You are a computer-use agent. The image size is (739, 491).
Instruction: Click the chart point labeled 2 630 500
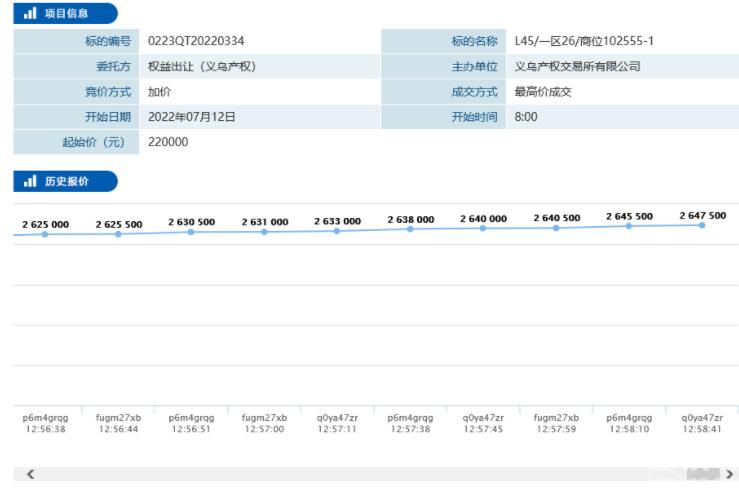[191, 232]
